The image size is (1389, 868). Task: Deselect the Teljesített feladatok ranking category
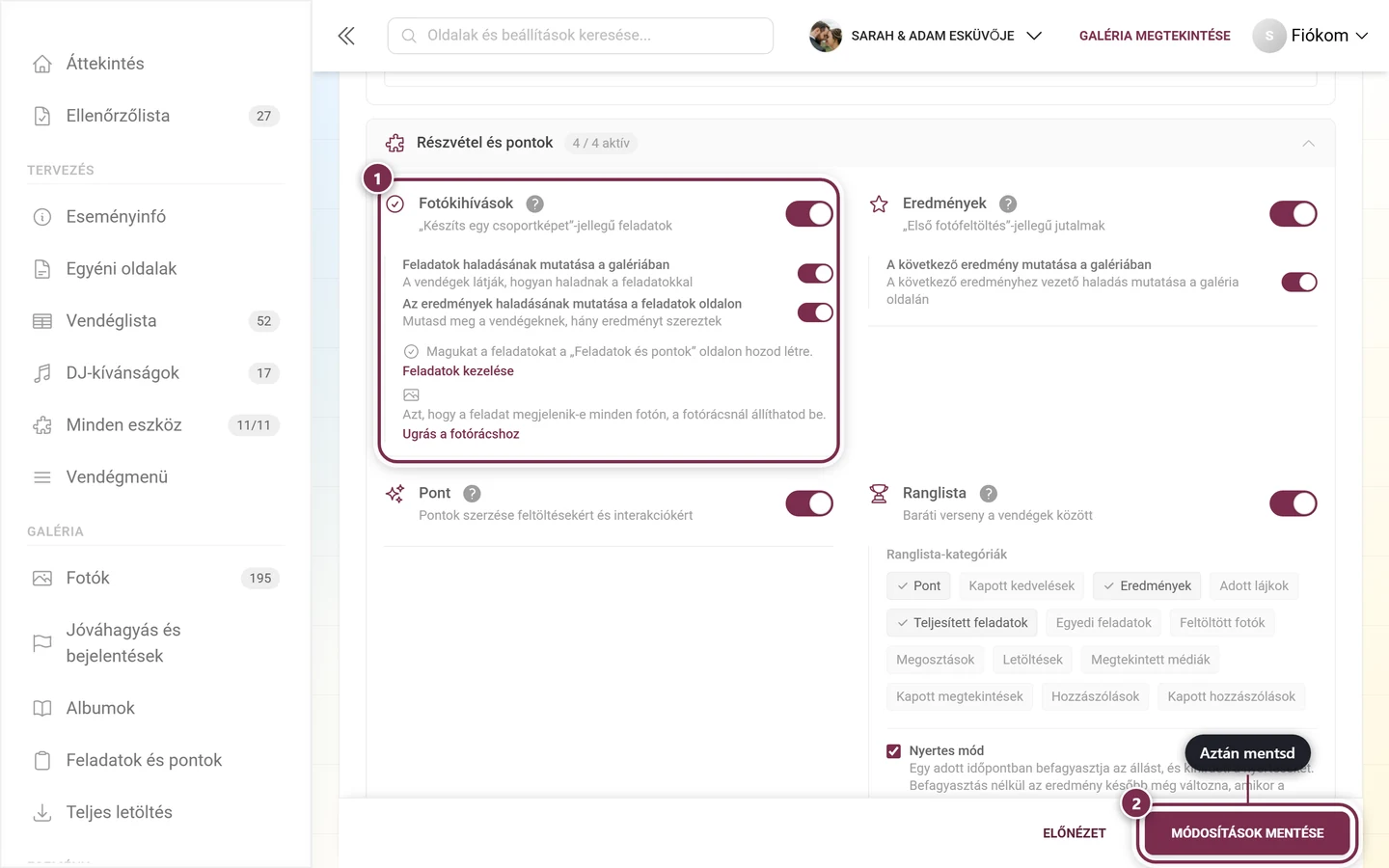(963, 623)
